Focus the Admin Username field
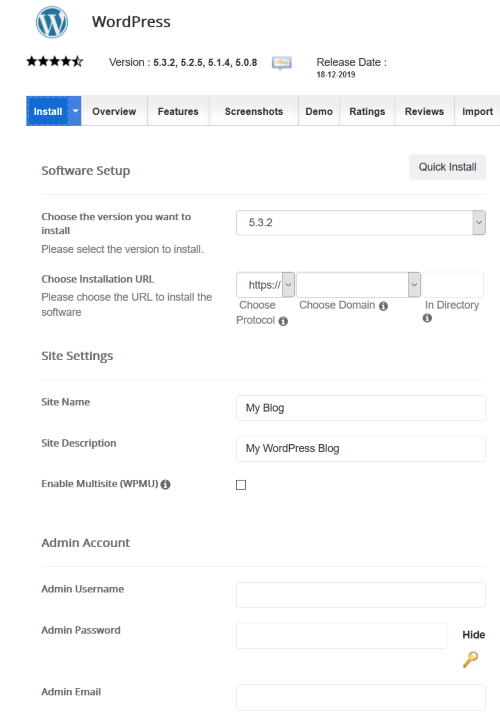 click(x=361, y=595)
